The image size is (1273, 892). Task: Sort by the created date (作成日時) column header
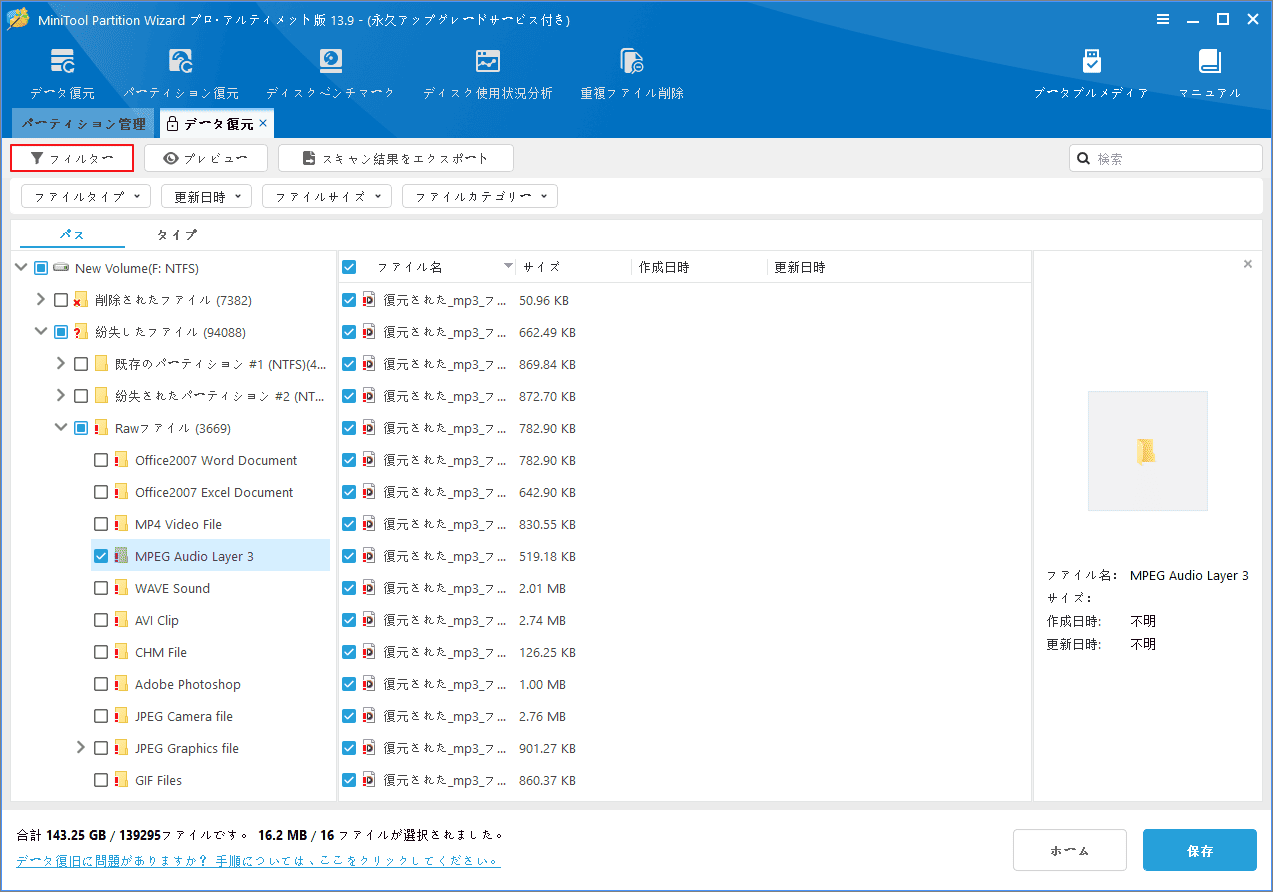tap(664, 267)
